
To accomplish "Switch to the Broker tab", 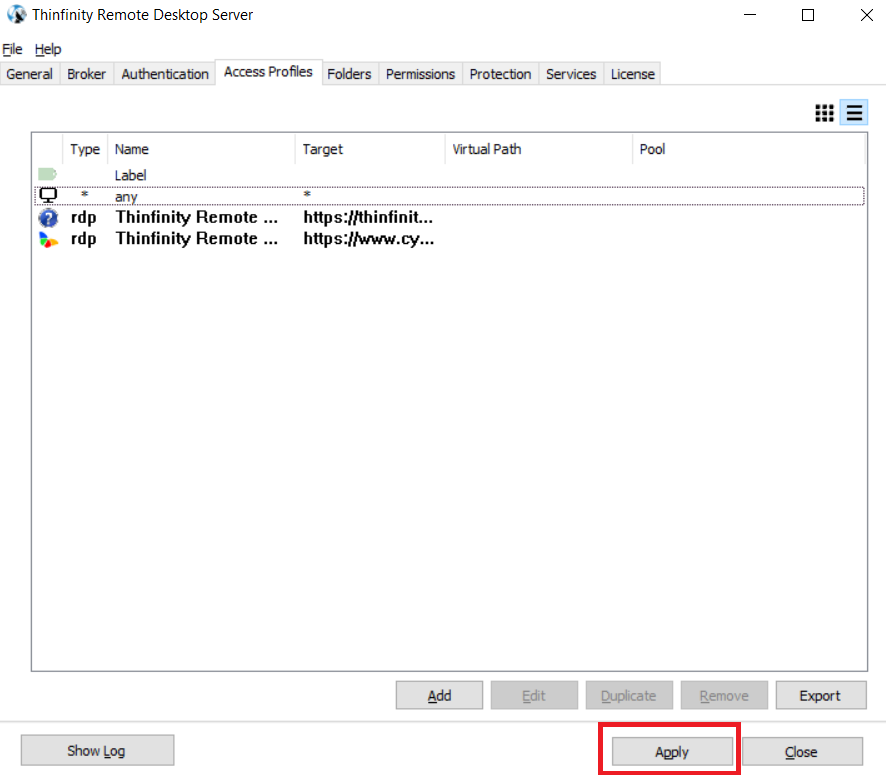I will point(86,73).
